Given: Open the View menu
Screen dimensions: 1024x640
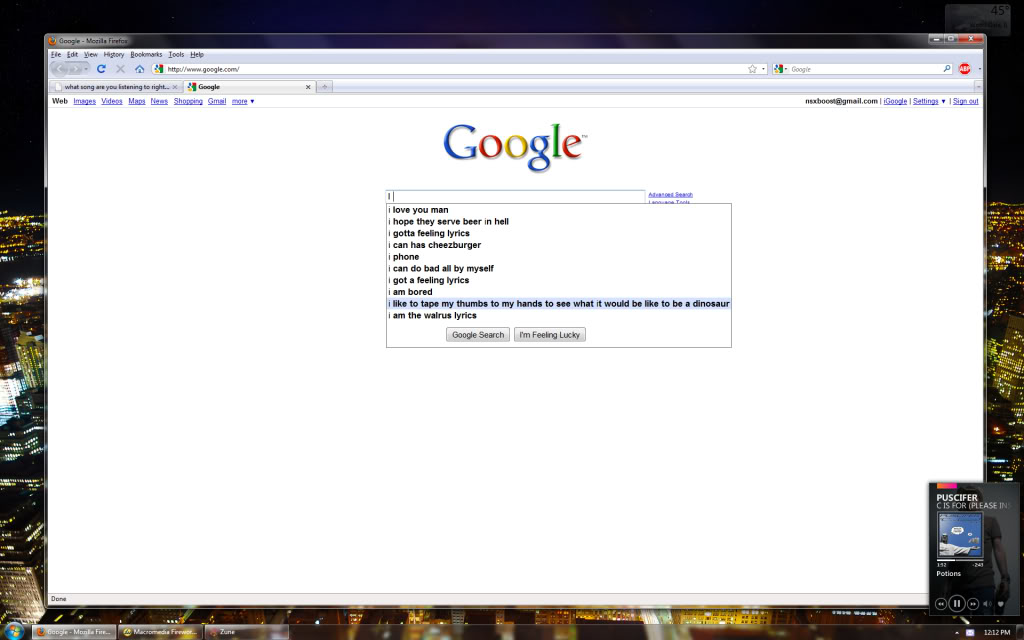Looking at the screenshot, I should (90, 54).
